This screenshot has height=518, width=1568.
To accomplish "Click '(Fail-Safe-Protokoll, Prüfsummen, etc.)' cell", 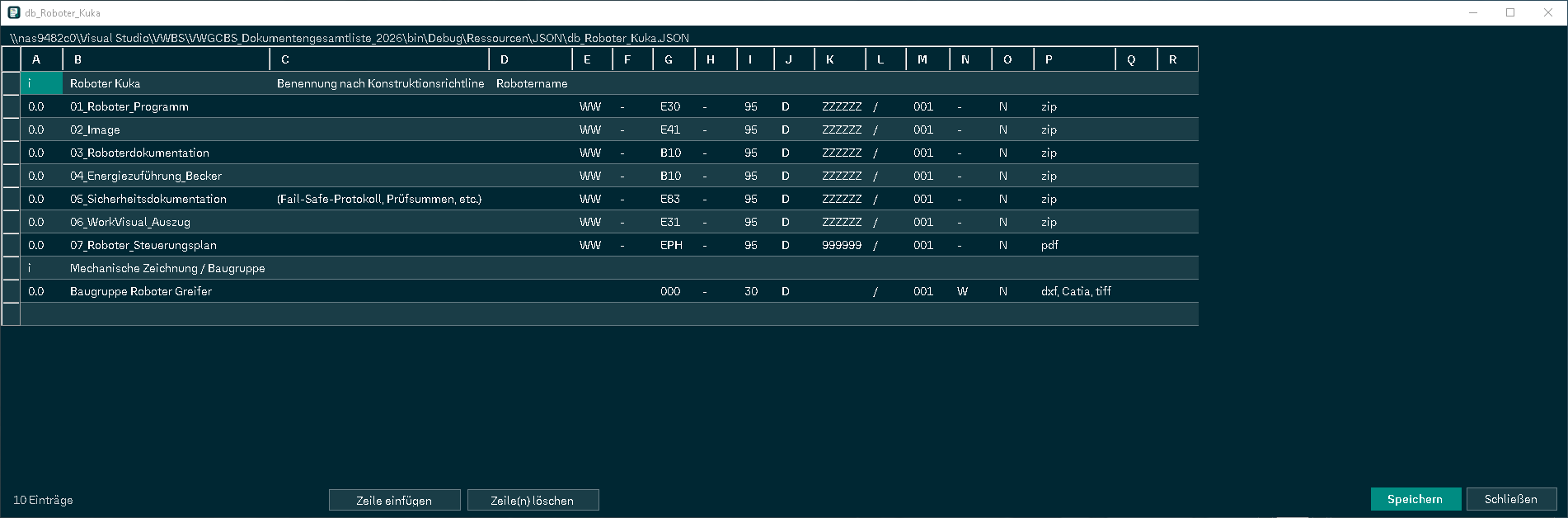I will (x=379, y=199).
